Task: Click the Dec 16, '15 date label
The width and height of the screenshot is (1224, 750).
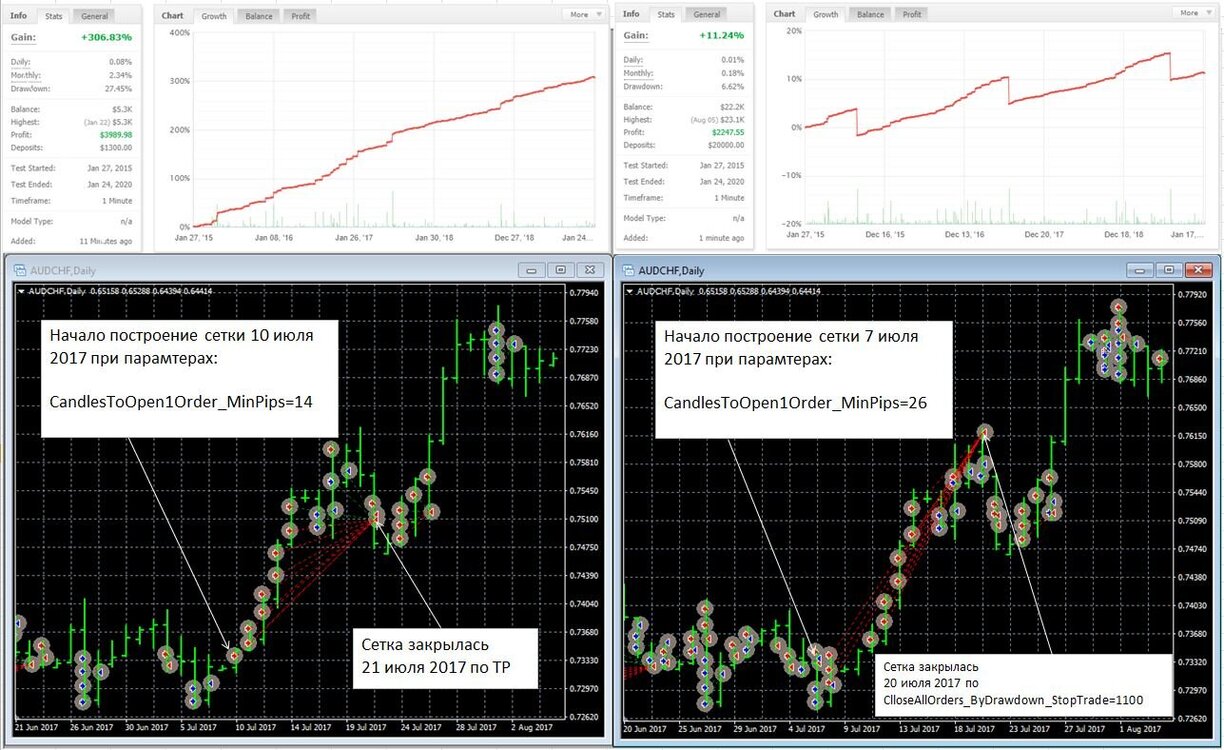Action: pos(885,234)
